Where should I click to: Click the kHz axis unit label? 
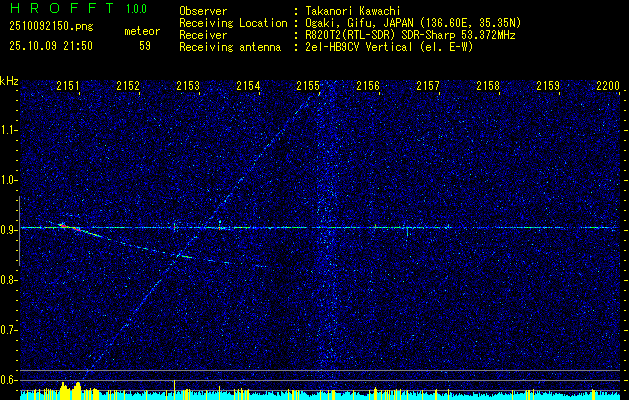9,81
